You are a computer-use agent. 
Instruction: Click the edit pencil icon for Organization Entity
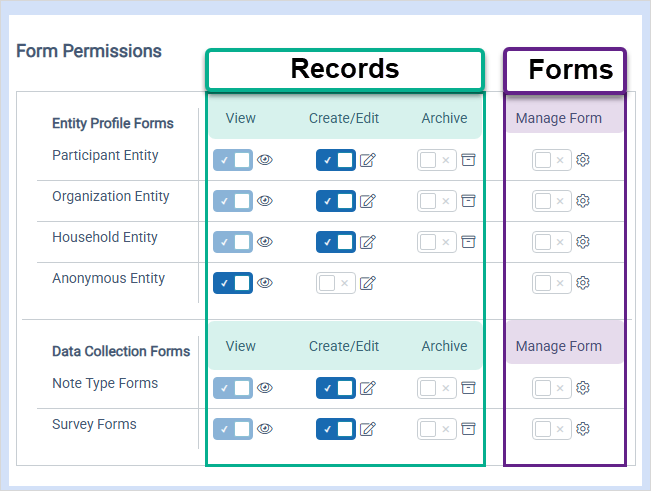367,201
